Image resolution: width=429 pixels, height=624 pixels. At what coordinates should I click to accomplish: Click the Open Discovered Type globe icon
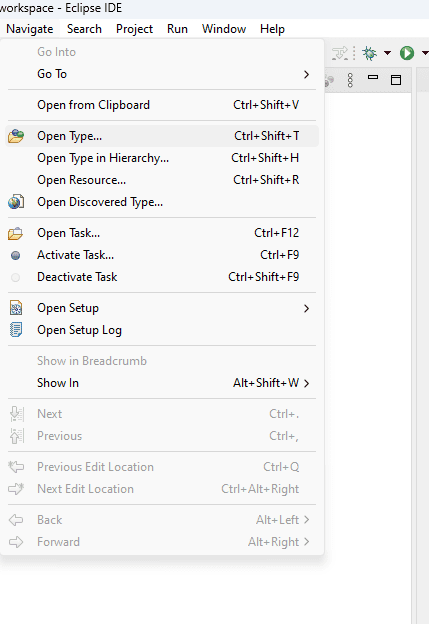pyautogui.click(x=16, y=202)
